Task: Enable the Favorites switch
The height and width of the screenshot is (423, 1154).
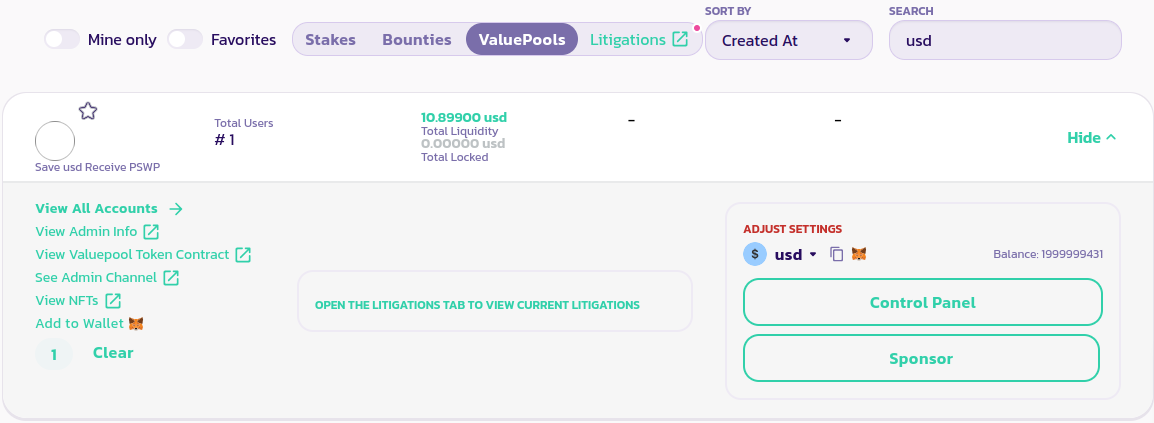Action: (x=185, y=40)
